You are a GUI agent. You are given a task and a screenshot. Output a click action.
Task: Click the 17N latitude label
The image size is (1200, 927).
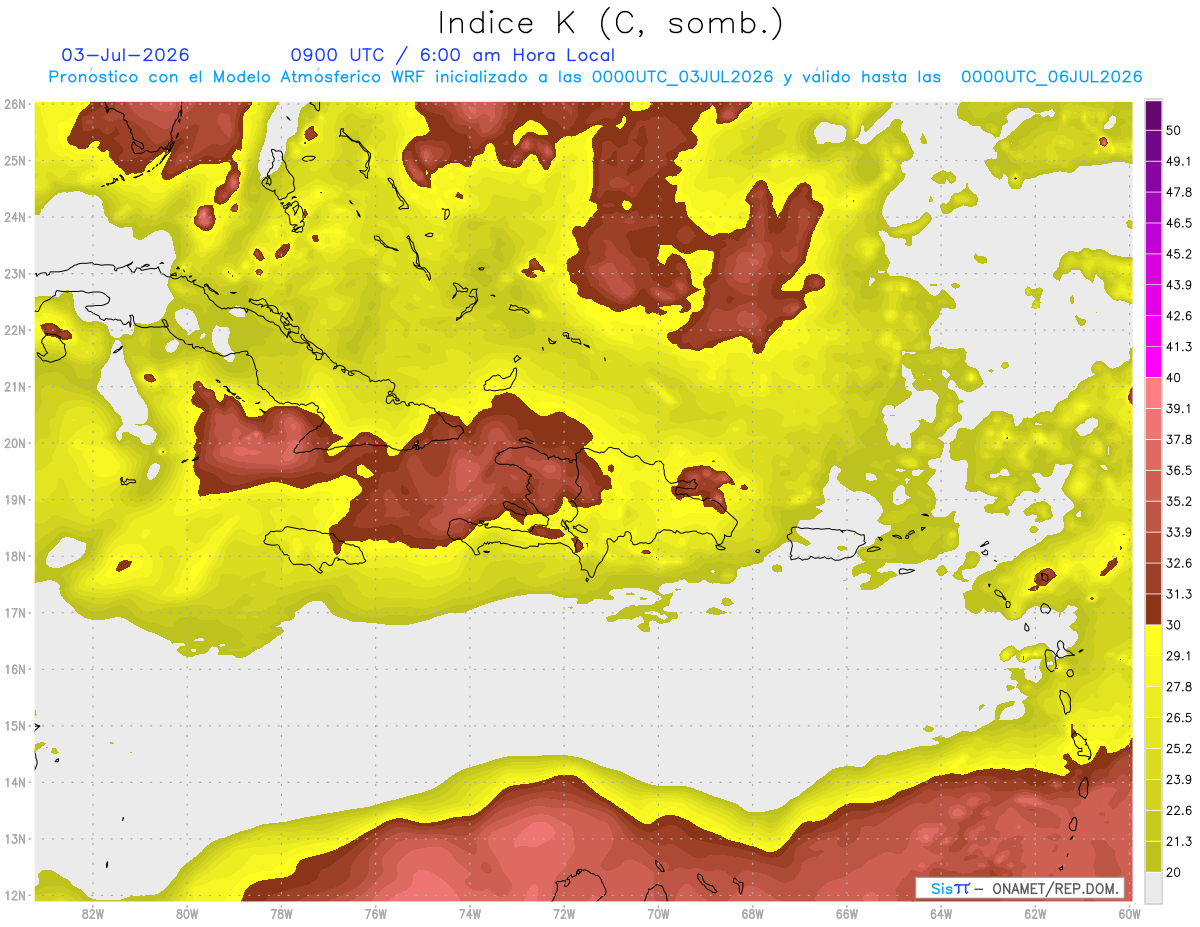tap(15, 612)
